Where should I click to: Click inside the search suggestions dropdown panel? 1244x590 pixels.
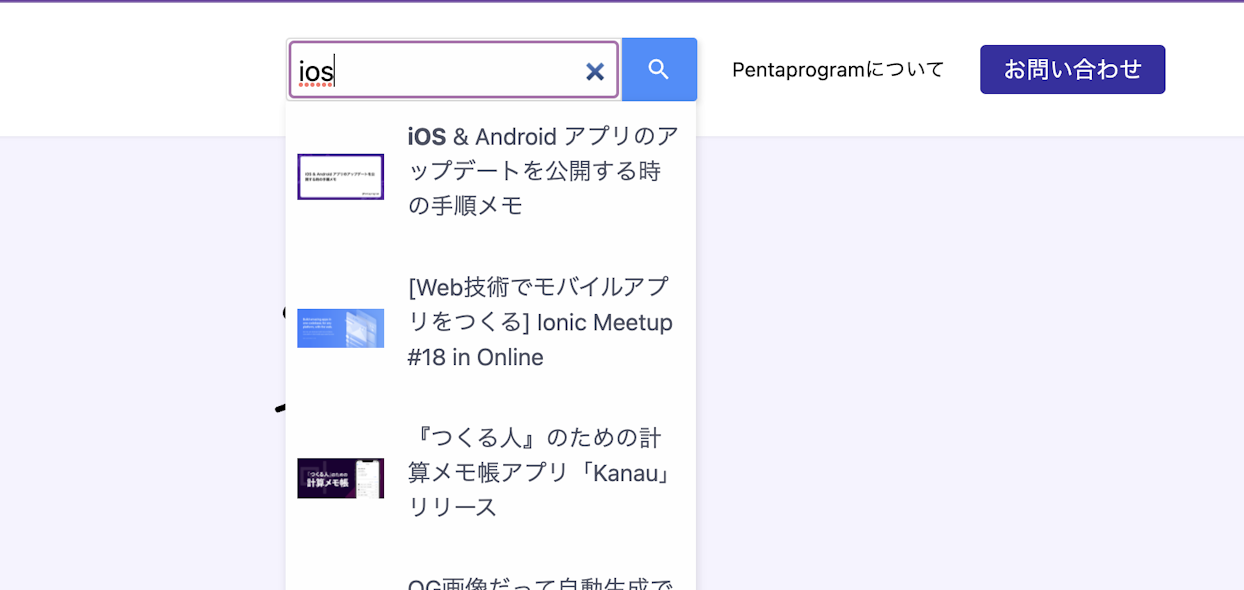(490, 350)
